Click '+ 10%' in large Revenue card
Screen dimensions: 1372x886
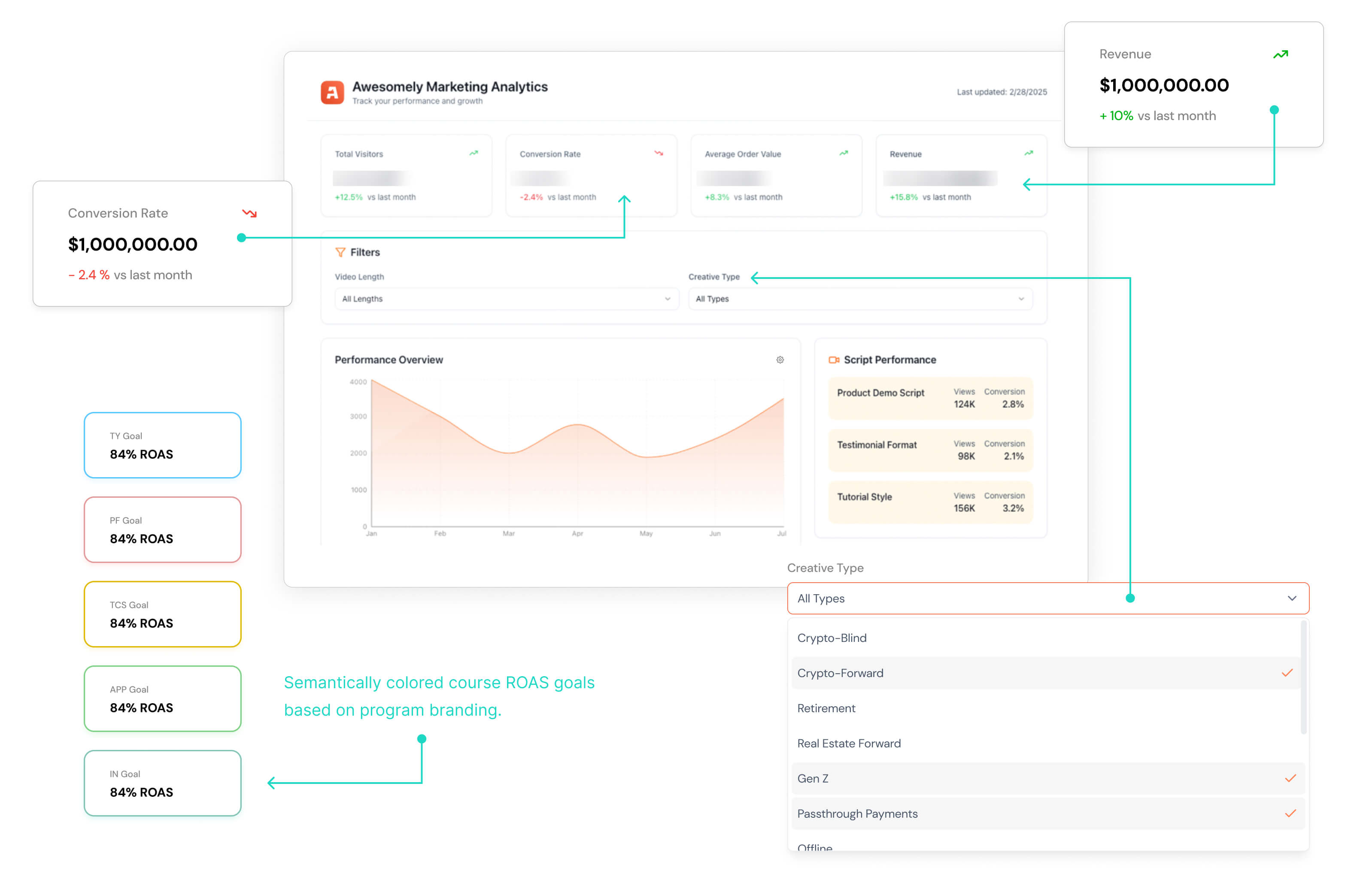pyautogui.click(x=1117, y=116)
